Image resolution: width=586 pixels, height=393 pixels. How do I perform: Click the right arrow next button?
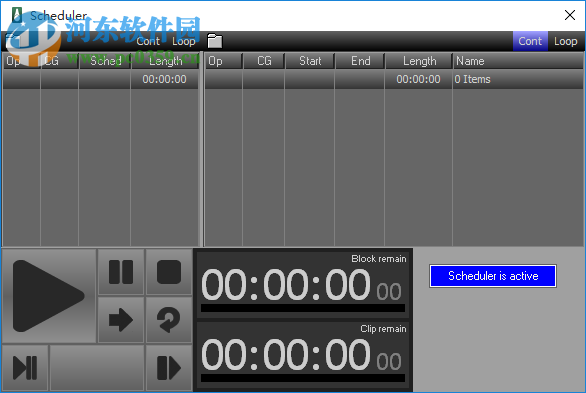tap(121, 320)
